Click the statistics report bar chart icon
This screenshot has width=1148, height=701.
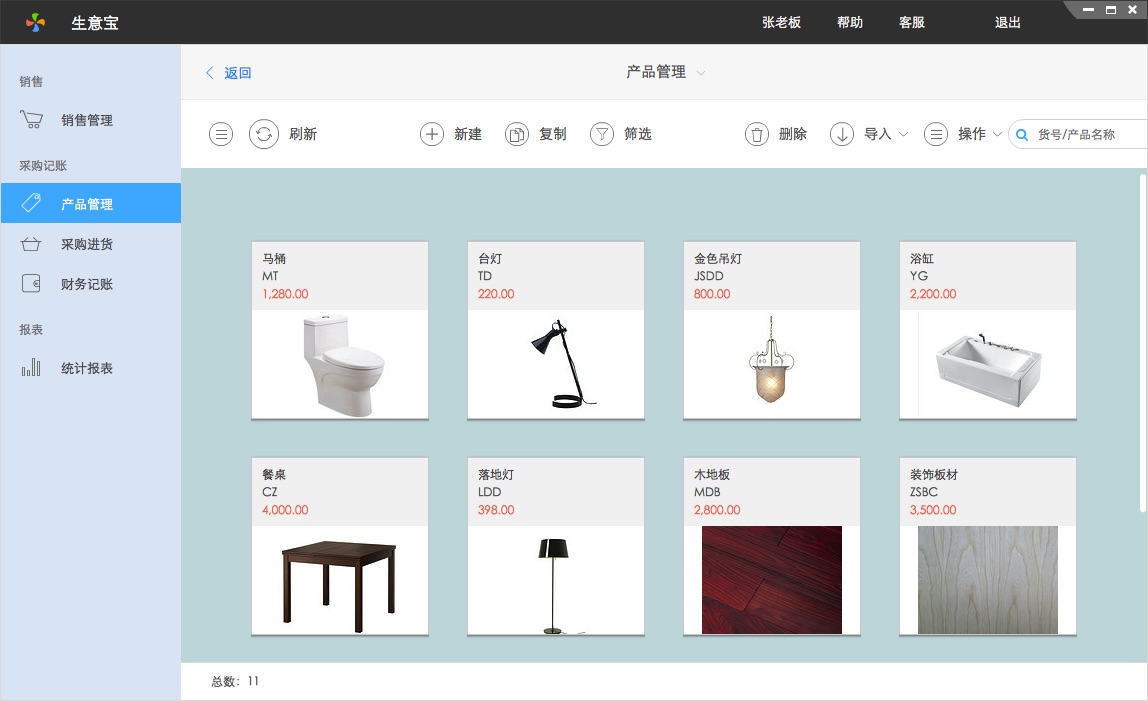click(32, 368)
